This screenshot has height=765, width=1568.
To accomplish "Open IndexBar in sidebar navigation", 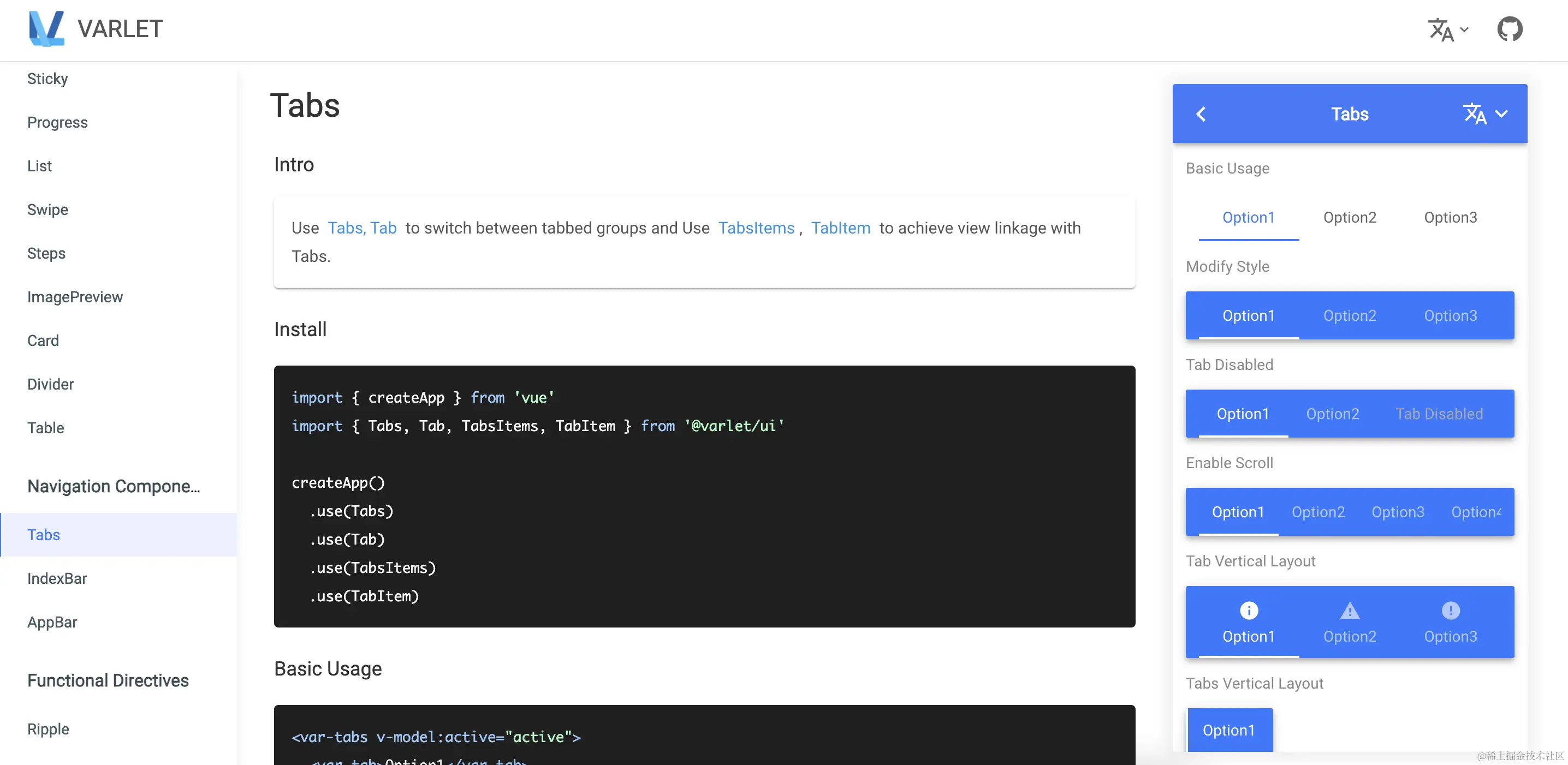I will (57, 578).
